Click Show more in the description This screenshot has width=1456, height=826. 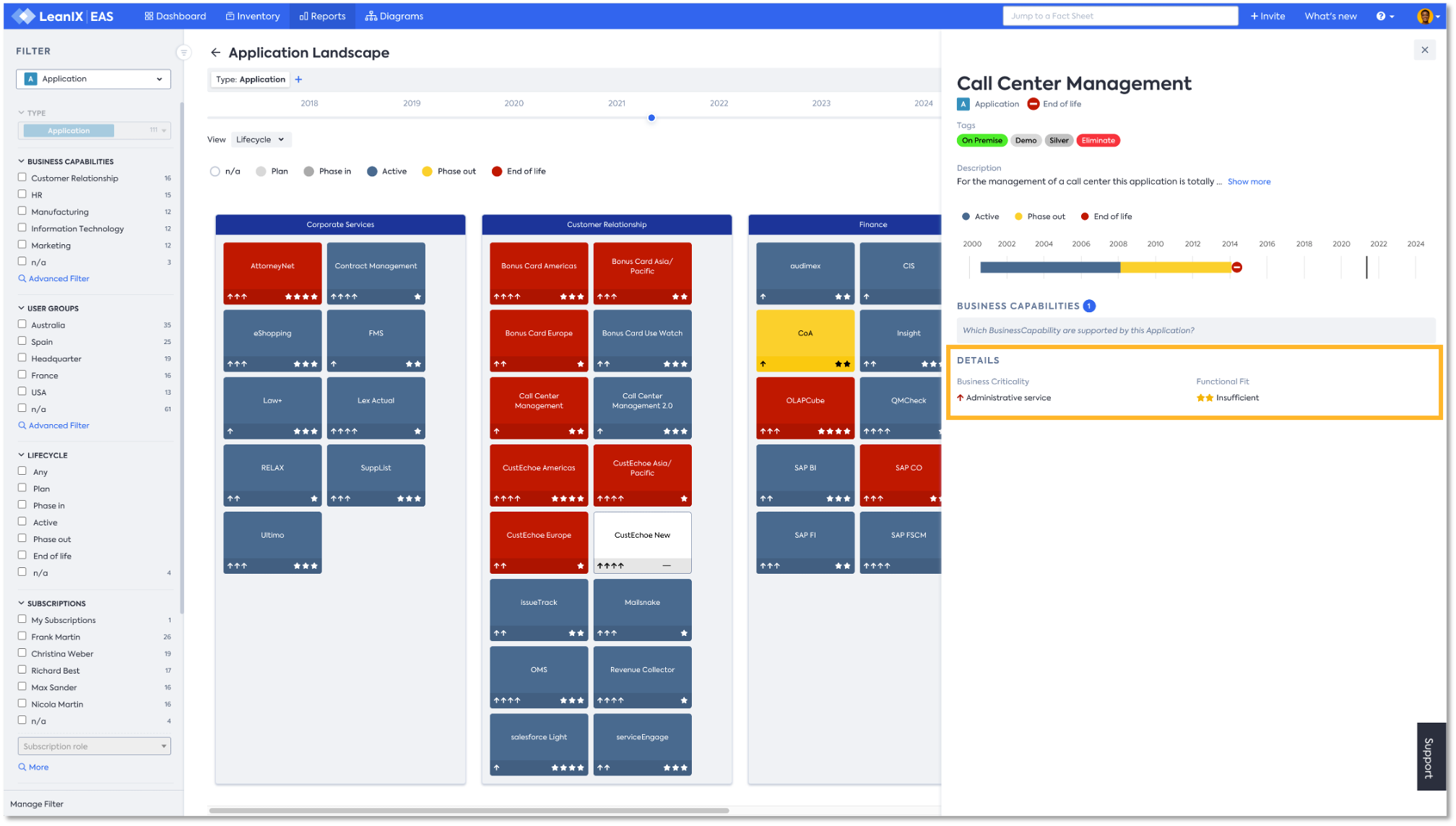pos(1249,182)
